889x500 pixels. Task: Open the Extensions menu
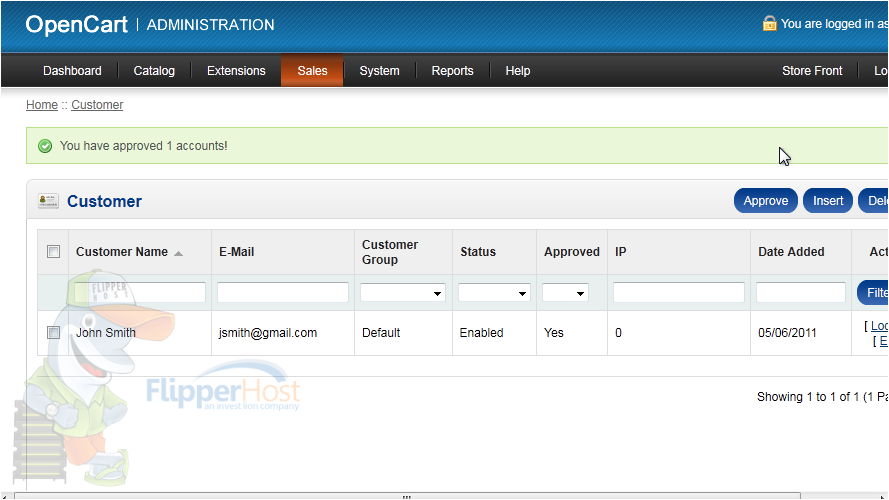(236, 71)
